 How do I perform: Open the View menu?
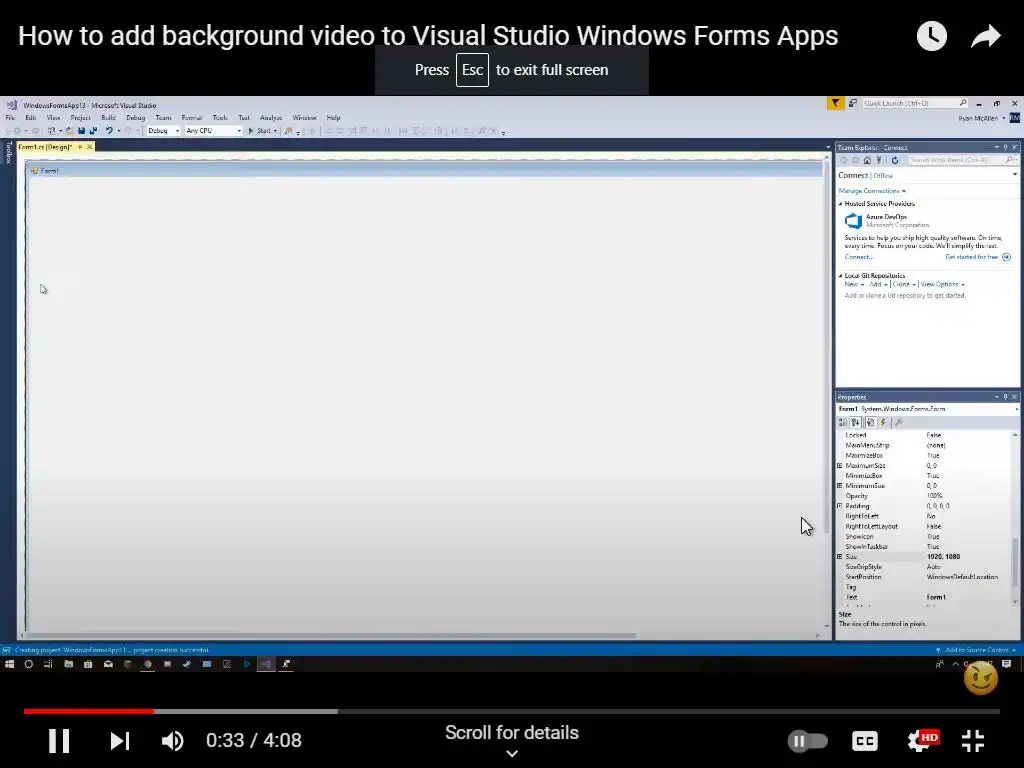tap(53, 118)
